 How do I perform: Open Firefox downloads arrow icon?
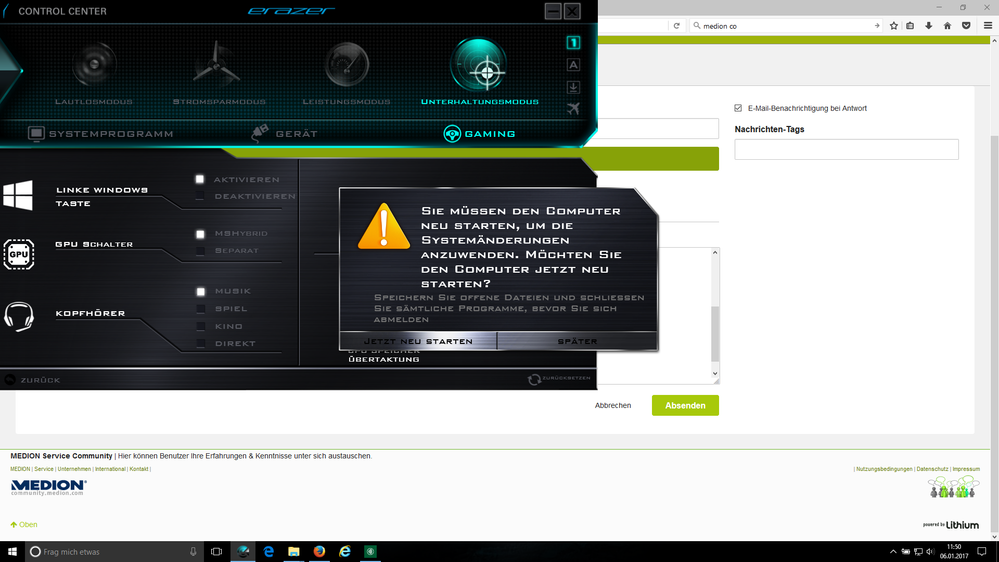pos(929,26)
